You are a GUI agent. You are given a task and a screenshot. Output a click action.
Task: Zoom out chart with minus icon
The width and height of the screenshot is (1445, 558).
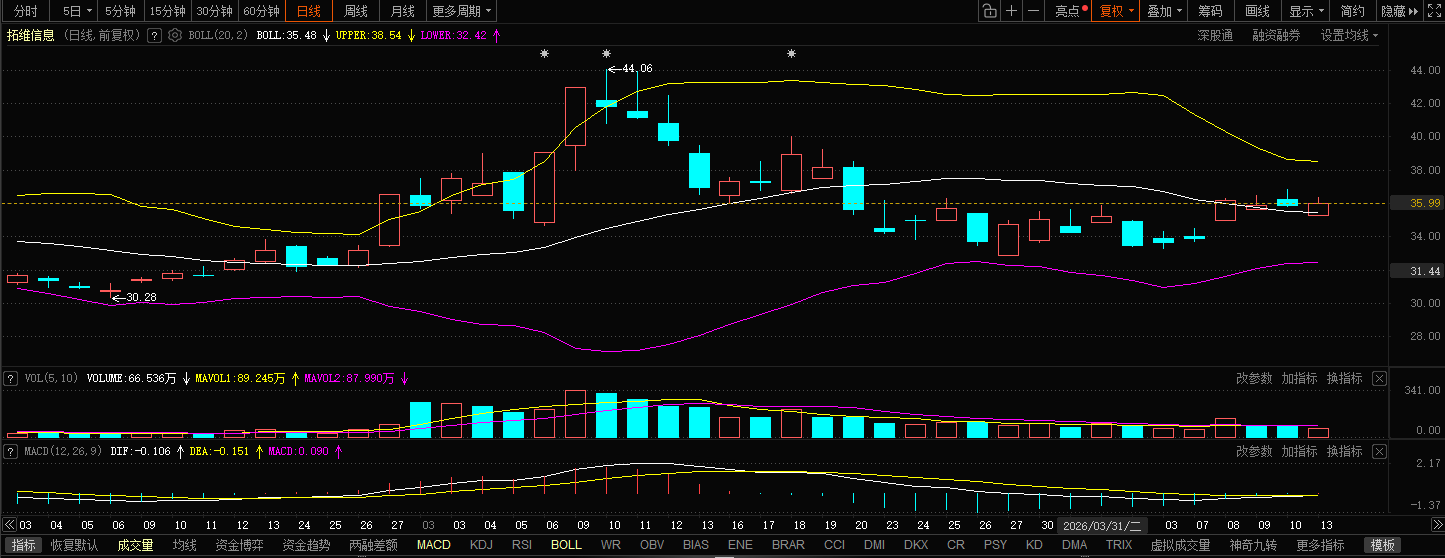[1034, 11]
